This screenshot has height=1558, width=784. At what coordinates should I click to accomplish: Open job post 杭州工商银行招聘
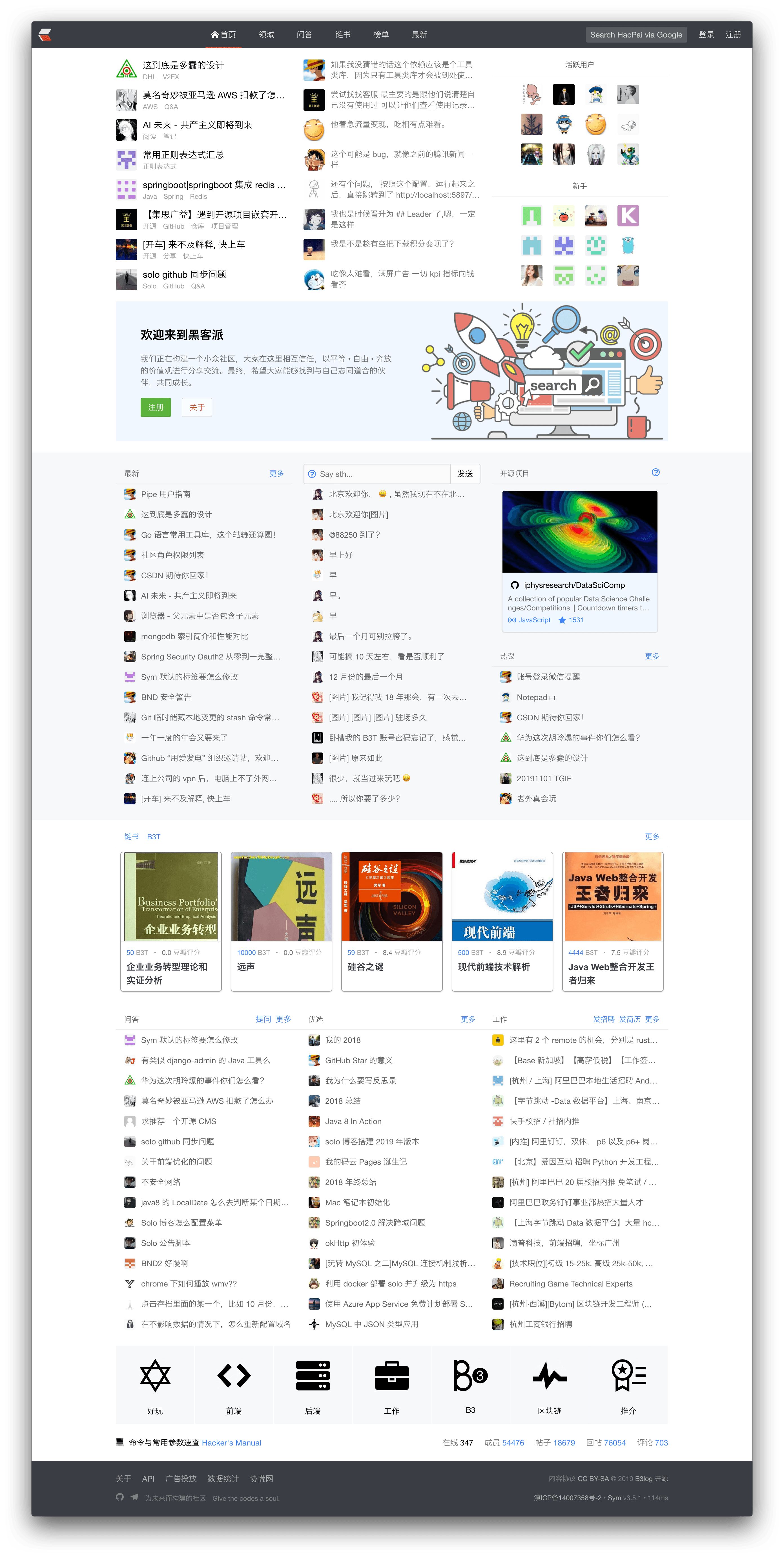(x=541, y=1324)
